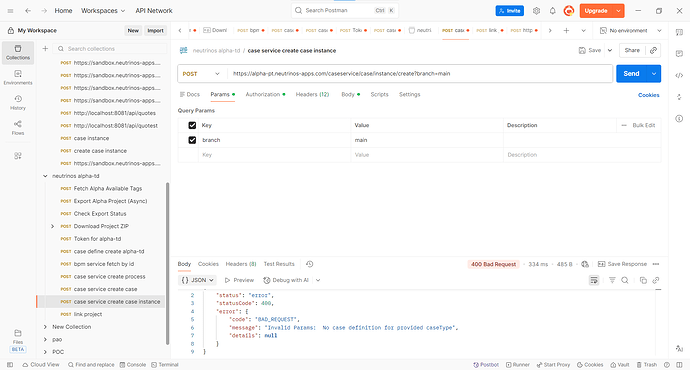690x370 pixels.
Task: Switch to the Authorization tab
Action: (x=265, y=95)
